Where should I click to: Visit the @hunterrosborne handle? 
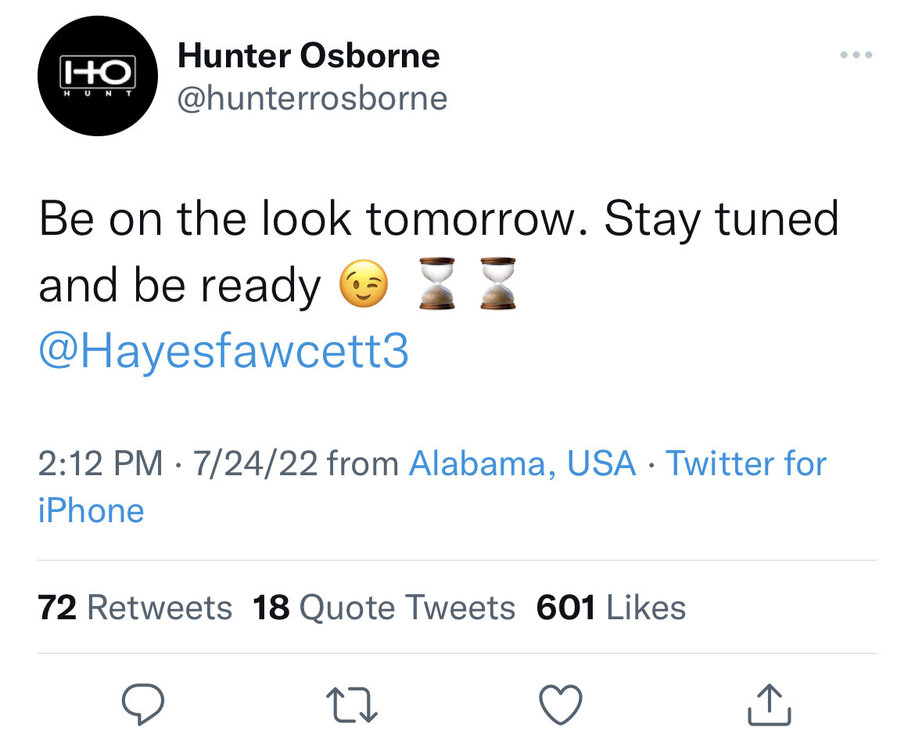click(312, 98)
